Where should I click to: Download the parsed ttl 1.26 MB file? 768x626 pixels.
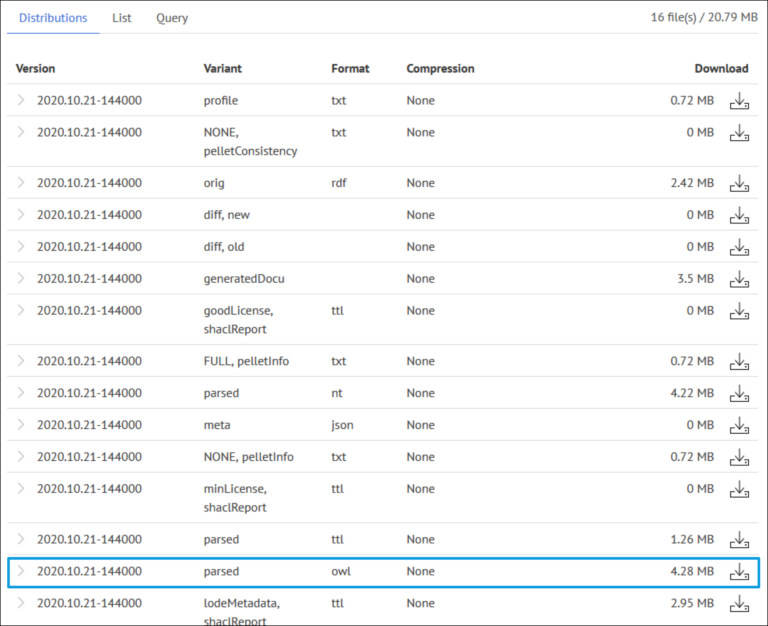[739, 540]
